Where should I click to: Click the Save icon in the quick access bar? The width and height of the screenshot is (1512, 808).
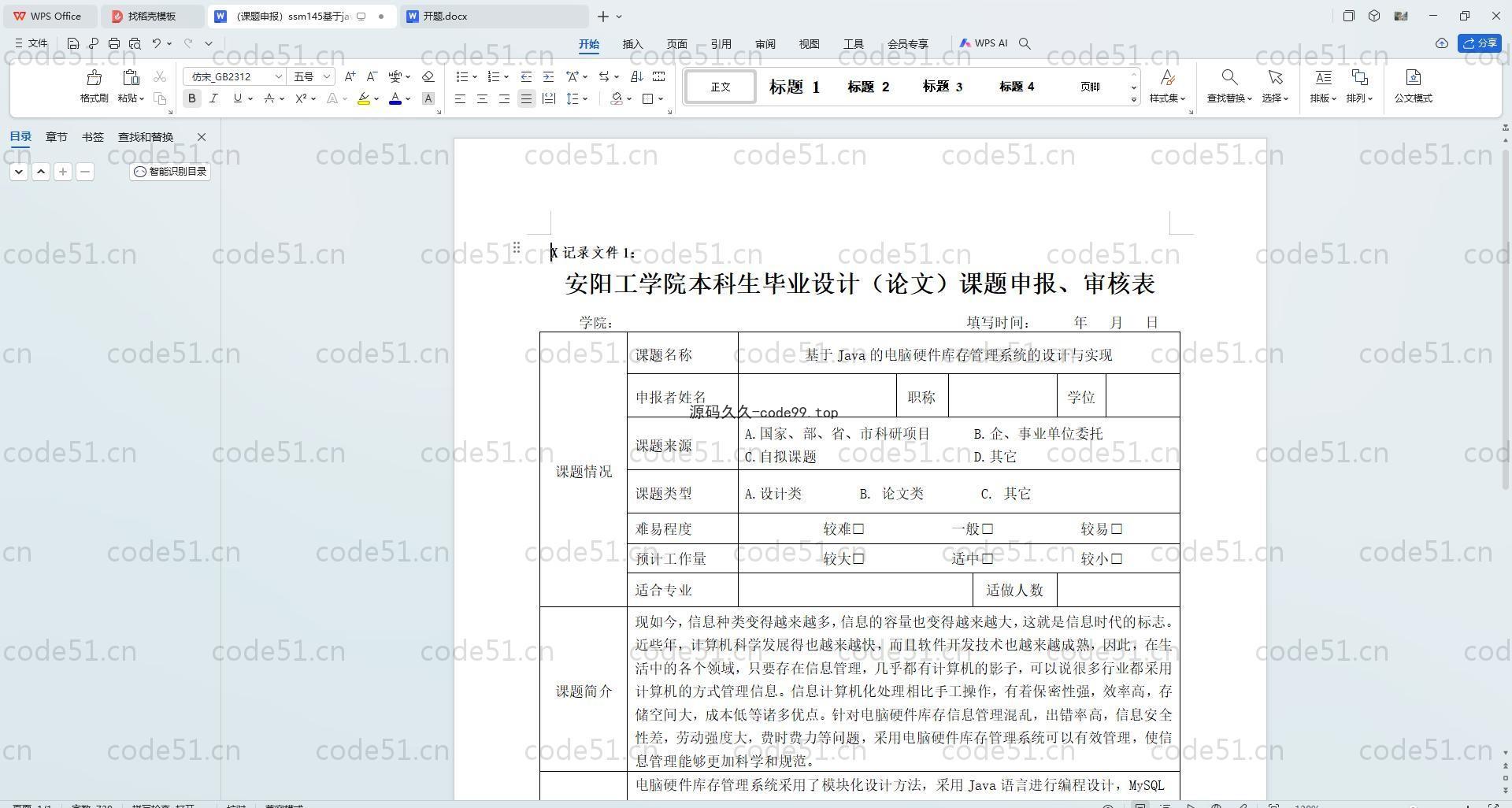click(73, 43)
